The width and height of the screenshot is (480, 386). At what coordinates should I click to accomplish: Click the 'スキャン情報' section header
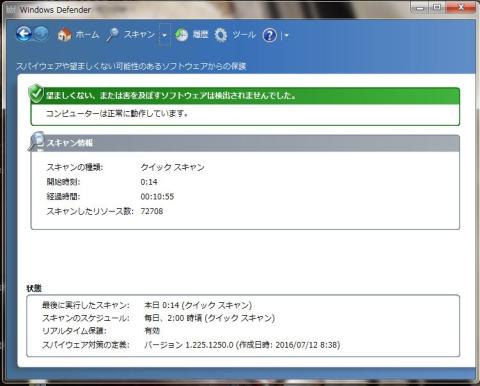point(70,143)
